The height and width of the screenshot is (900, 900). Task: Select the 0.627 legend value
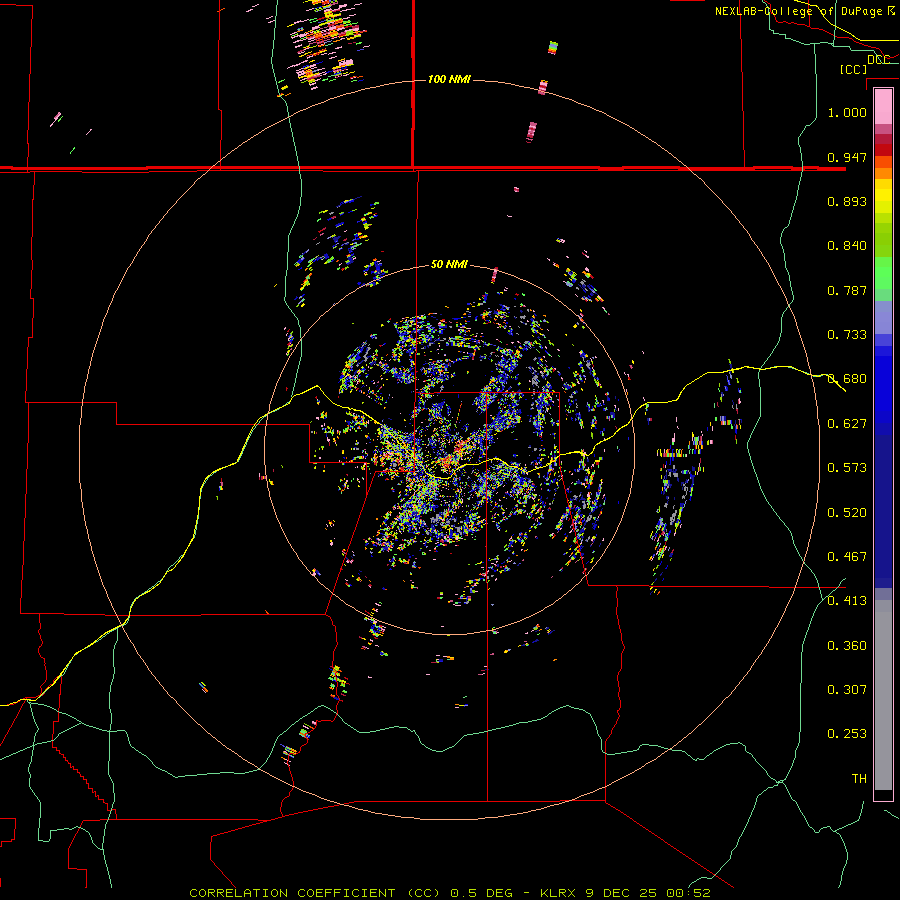pyautogui.click(x=847, y=424)
